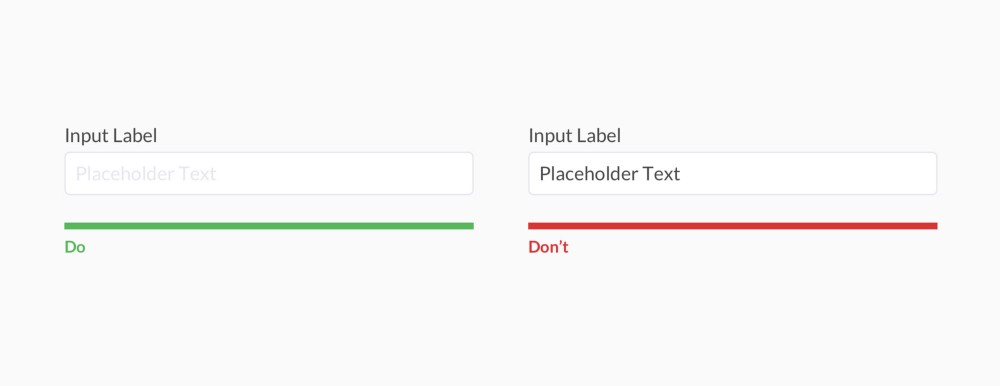Screen dimensions: 1000x386
Task: Click empty space inside the Do example field
Action: pyautogui.click(x=357, y=174)
